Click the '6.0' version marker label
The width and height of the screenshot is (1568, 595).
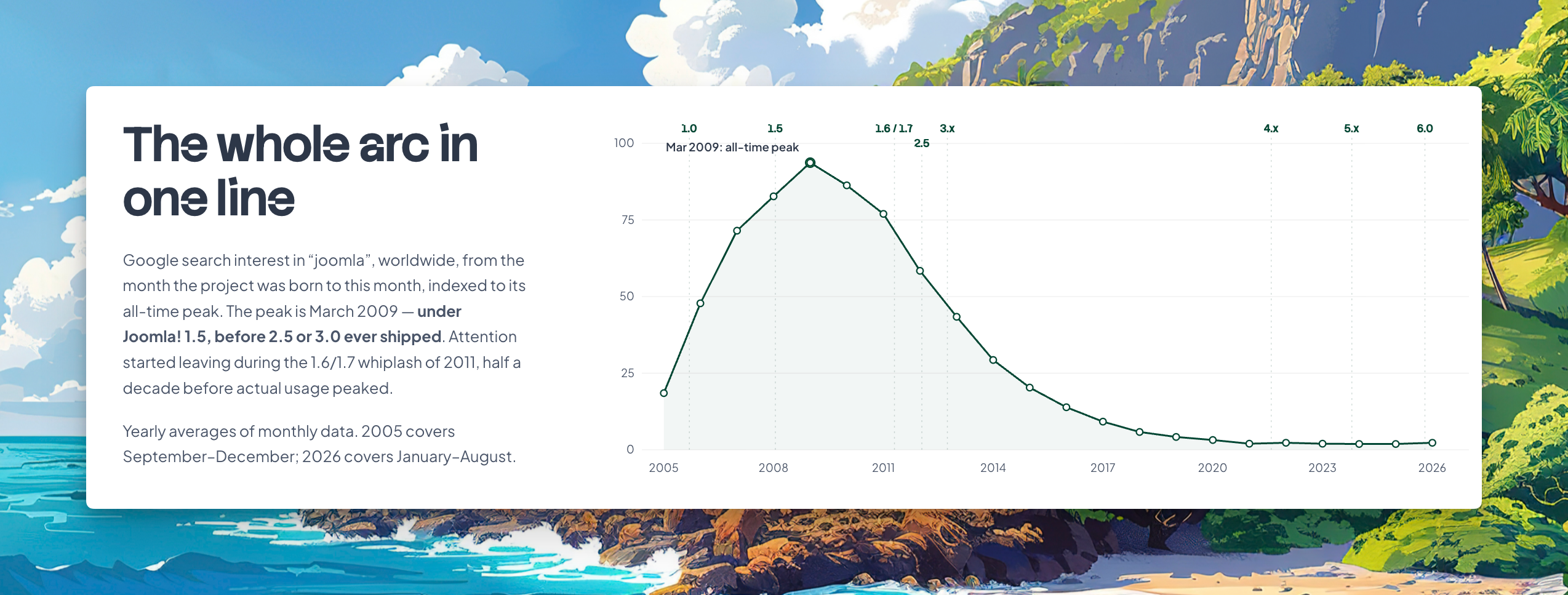(1425, 129)
